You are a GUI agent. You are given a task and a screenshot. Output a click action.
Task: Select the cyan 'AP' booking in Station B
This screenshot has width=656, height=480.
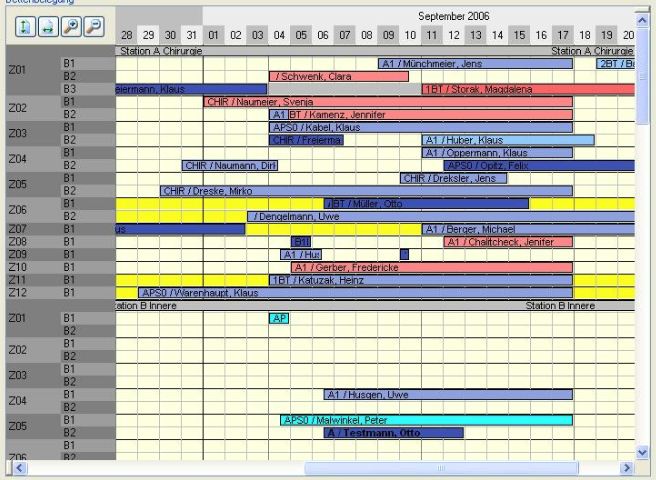point(279,318)
